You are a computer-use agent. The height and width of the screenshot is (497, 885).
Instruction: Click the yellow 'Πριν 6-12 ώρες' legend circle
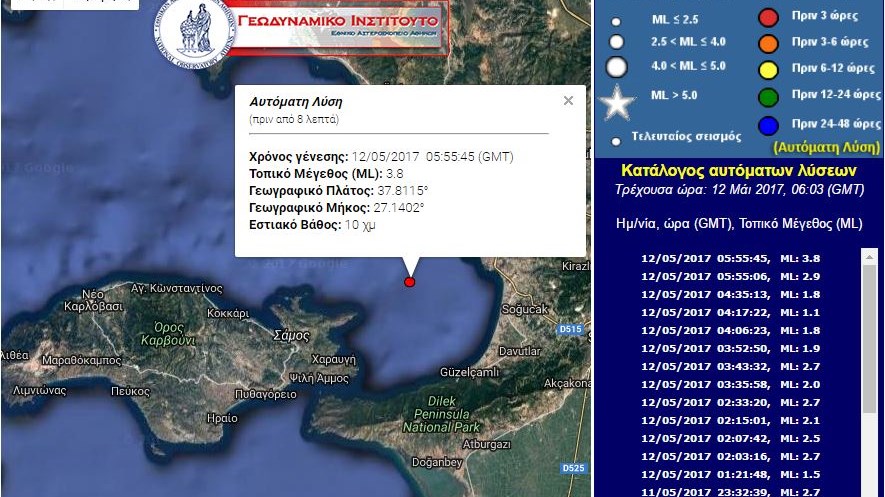click(x=768, y=70)
